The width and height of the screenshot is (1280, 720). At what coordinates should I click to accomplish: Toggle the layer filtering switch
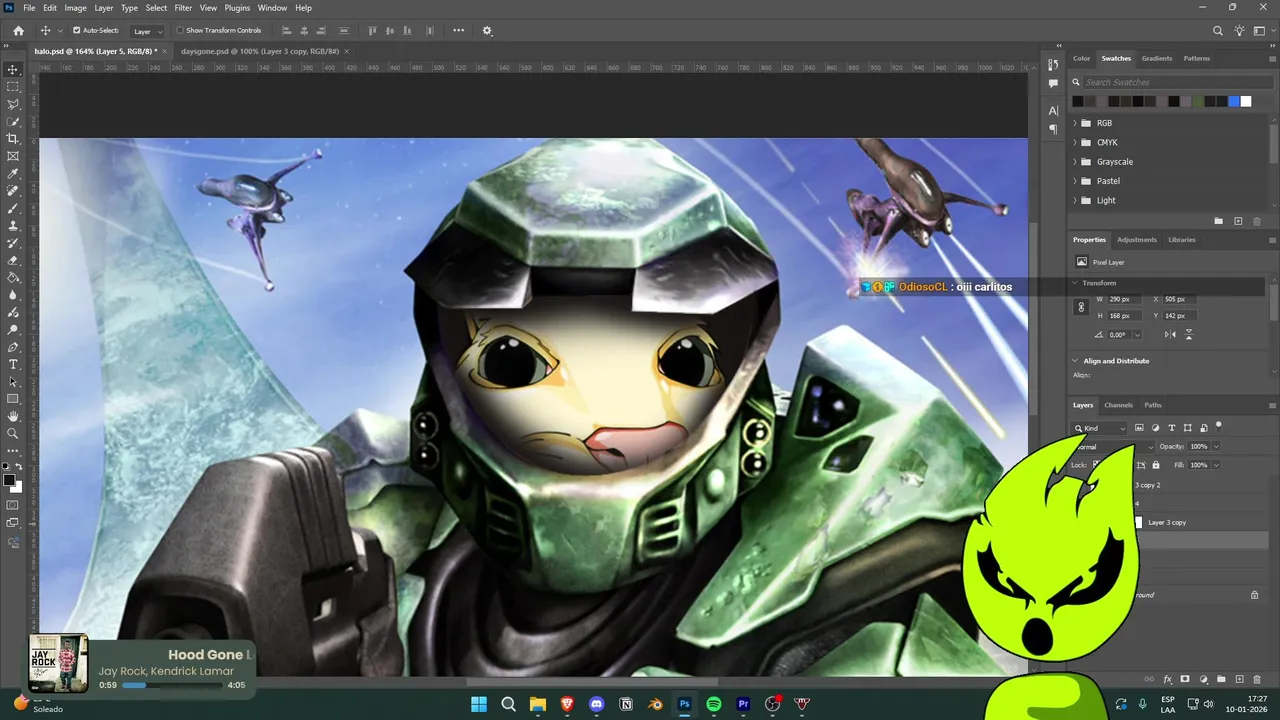click(x=1219, y=426)
